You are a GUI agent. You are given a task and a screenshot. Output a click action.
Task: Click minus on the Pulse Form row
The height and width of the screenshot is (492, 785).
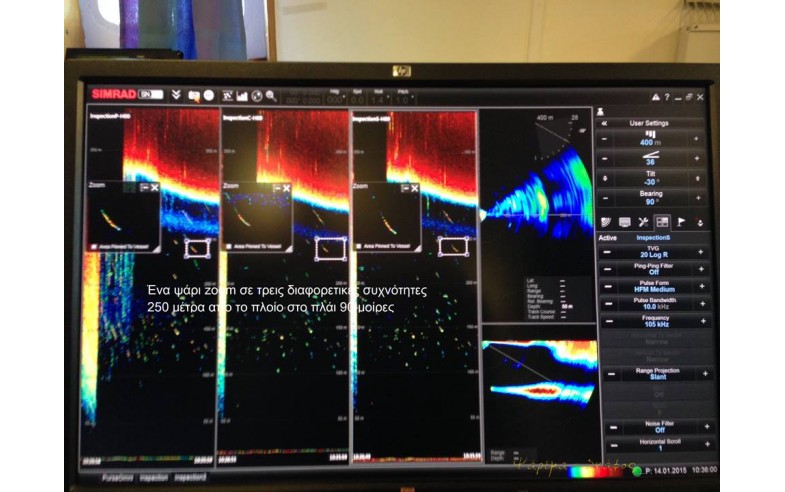pos(608,287)
